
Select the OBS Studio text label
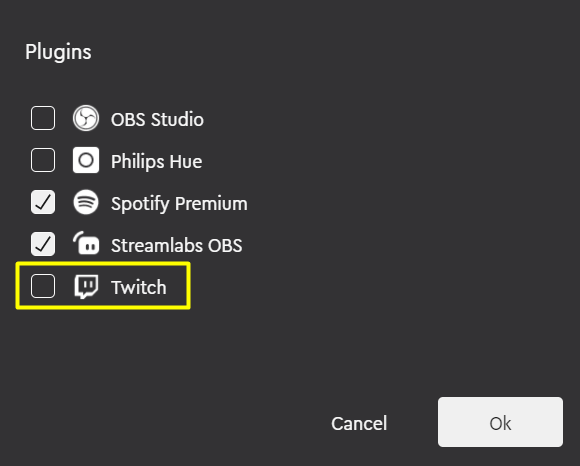point(157,119)
